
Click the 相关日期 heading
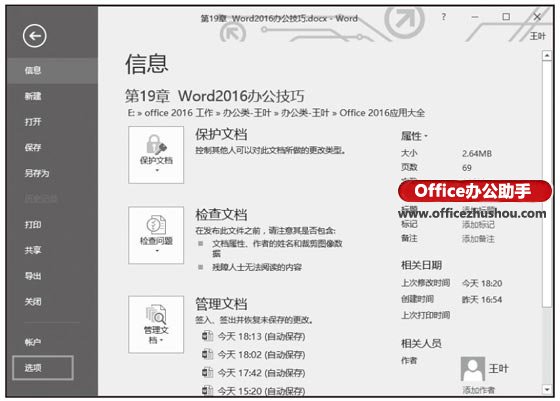pyautogui.click(x=421, y=265)
